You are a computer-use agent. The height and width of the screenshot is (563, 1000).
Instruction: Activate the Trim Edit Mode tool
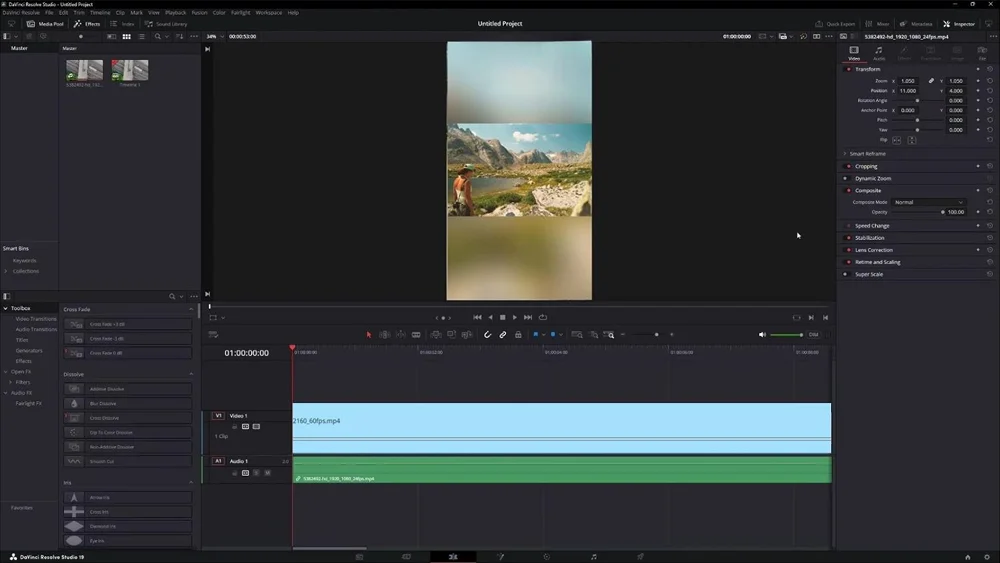385,335
